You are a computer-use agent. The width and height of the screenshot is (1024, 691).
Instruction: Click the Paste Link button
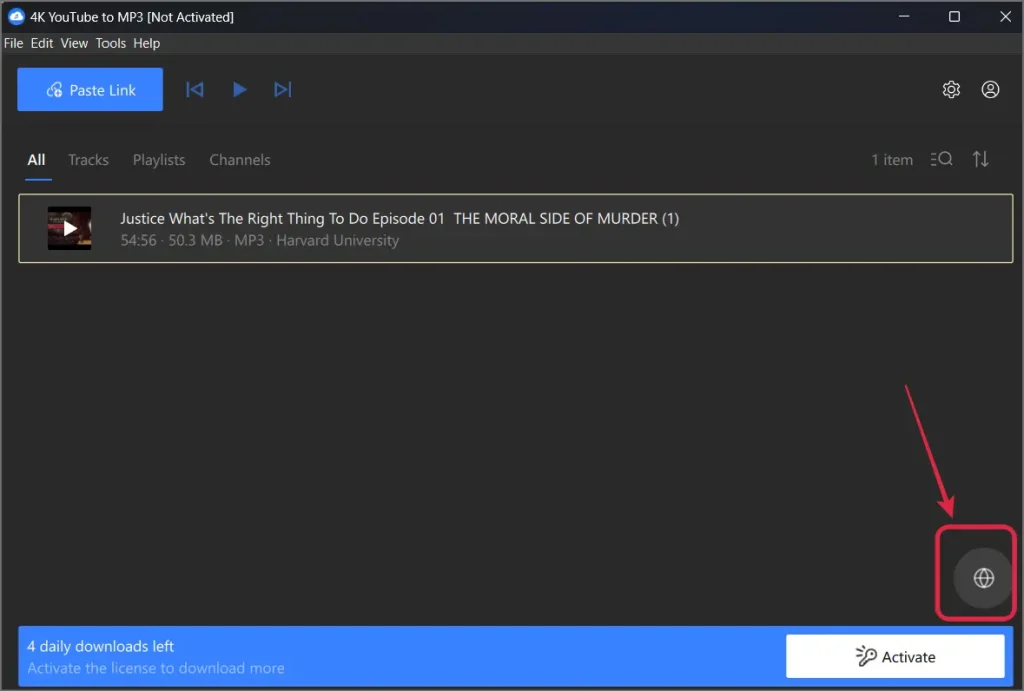click(x=89, y=89)
